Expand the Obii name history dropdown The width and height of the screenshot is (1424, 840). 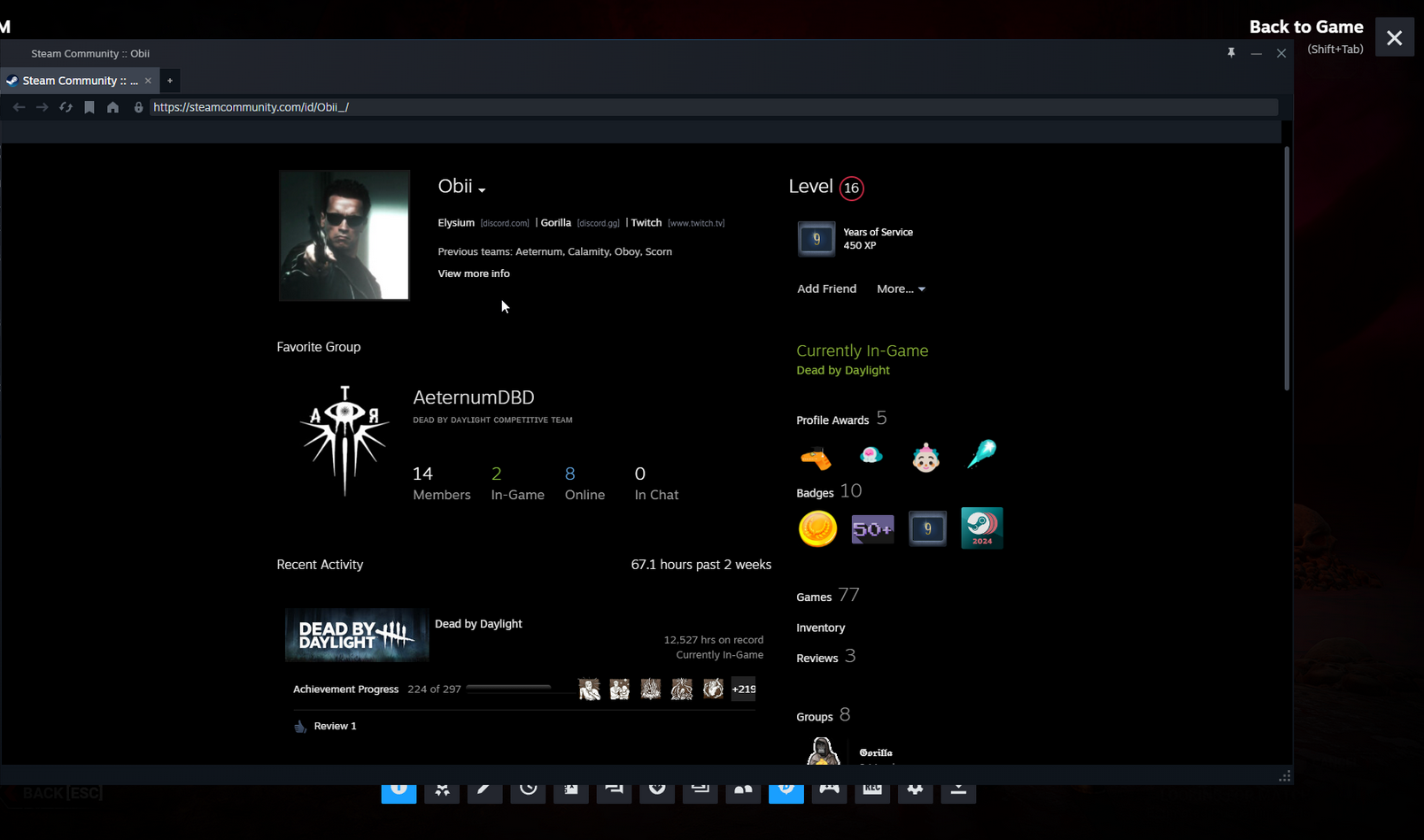click(482, 189)
